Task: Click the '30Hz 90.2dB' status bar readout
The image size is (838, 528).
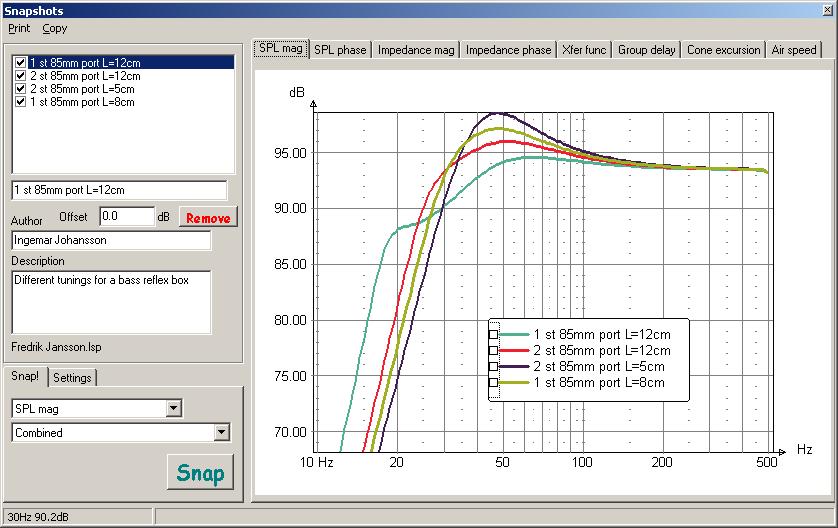Action: click(x=38, y=517)
